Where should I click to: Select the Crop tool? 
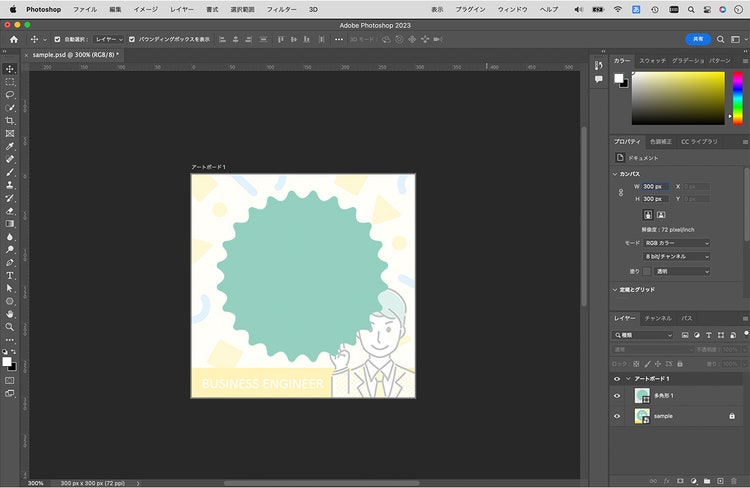tap(10, 121)
